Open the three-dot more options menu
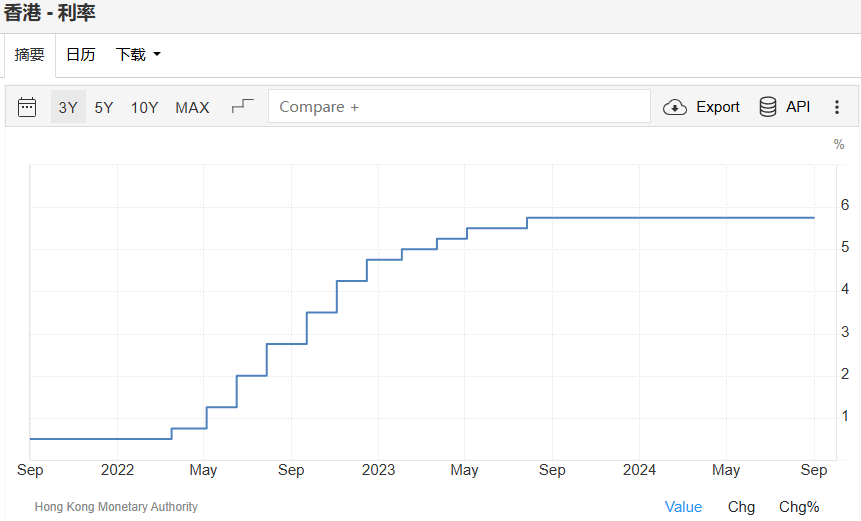The width and height of the screenshot is (861, 521). 837,107
